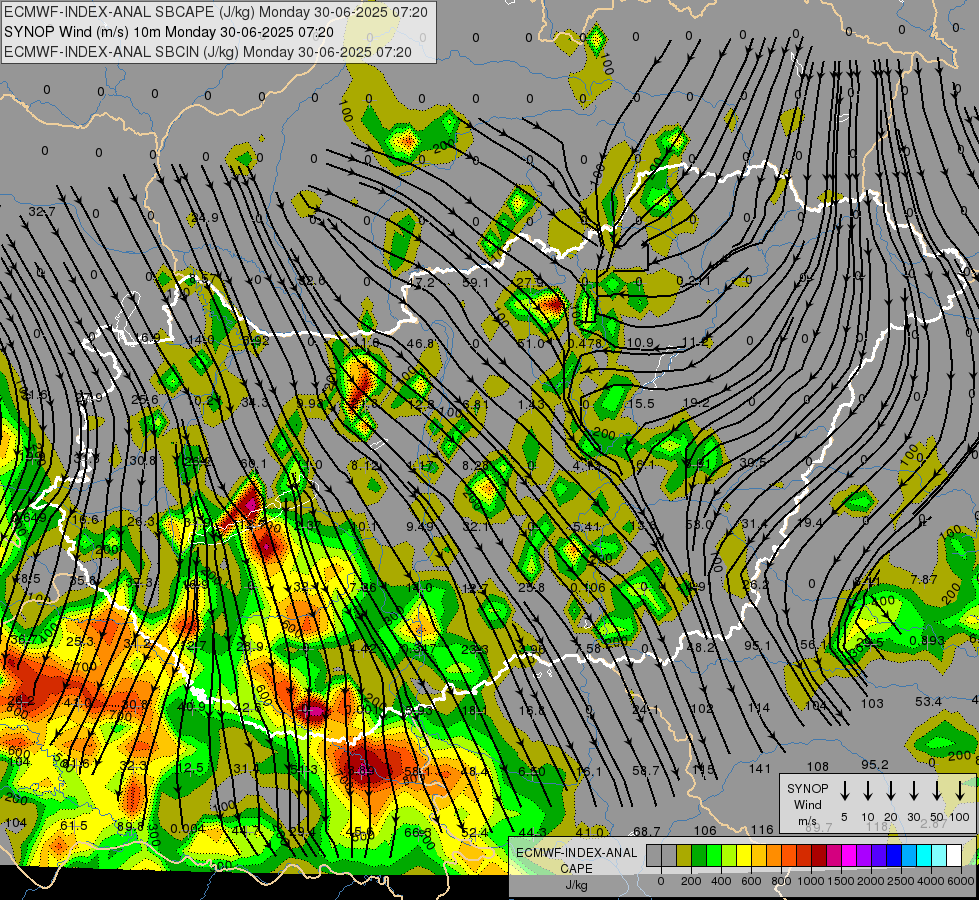
Task: Click the map value 61.5
Action: 74,826
